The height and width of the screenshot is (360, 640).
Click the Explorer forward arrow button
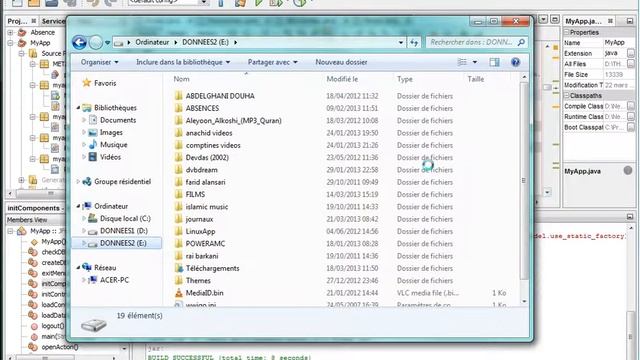point(96,42)
